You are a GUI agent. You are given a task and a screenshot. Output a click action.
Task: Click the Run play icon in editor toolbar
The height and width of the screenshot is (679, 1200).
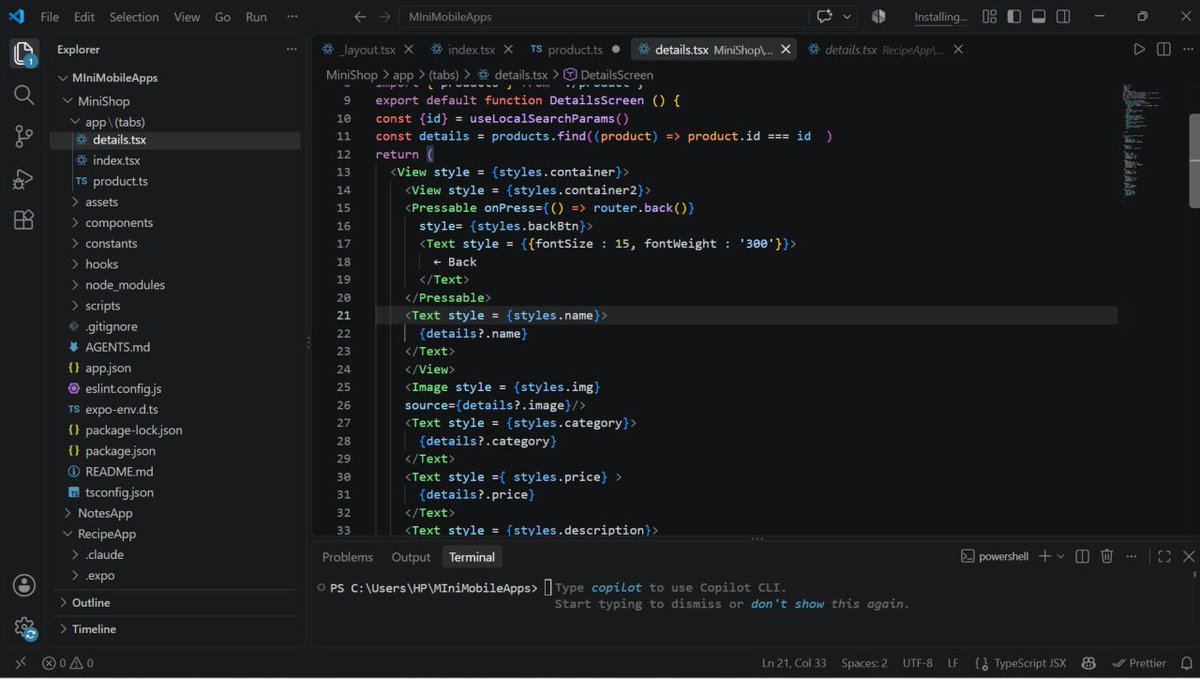[x=1139, y=49]
